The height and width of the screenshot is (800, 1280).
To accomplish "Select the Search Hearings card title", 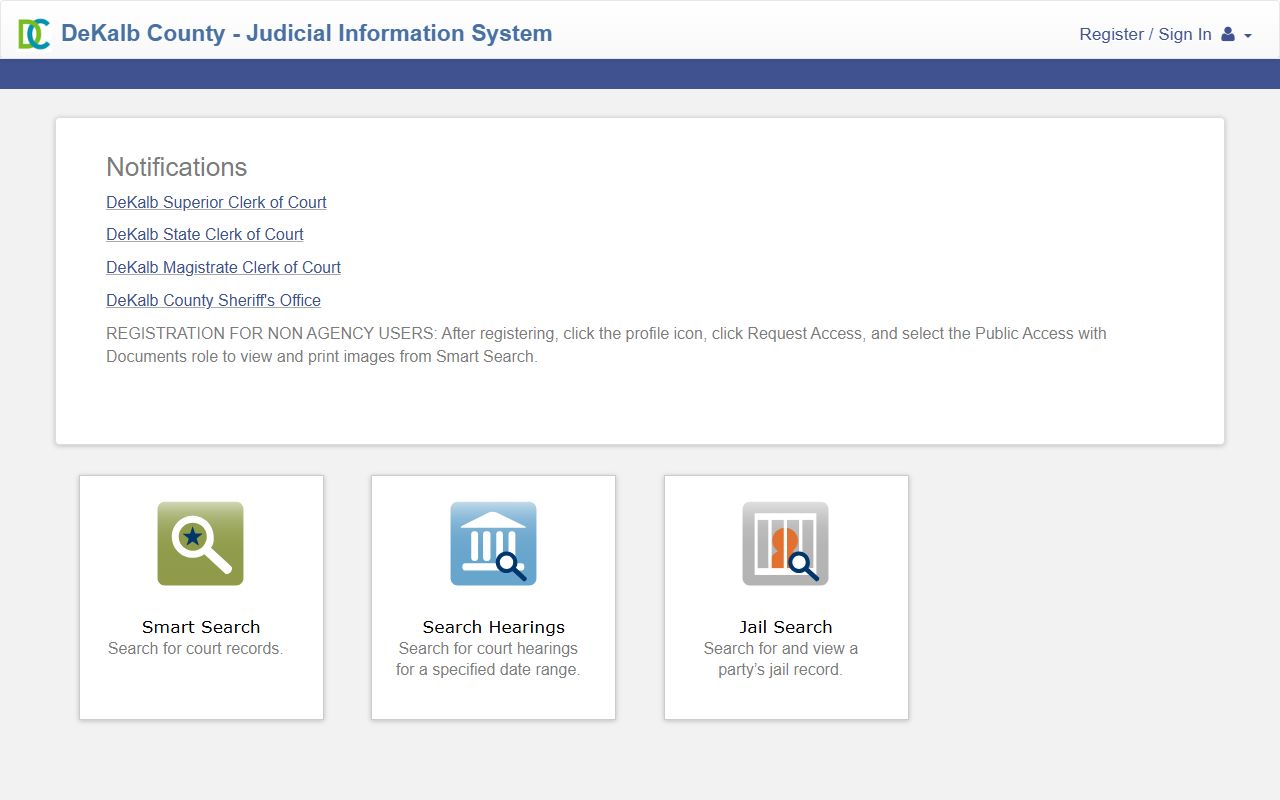I will pos(494,627).
